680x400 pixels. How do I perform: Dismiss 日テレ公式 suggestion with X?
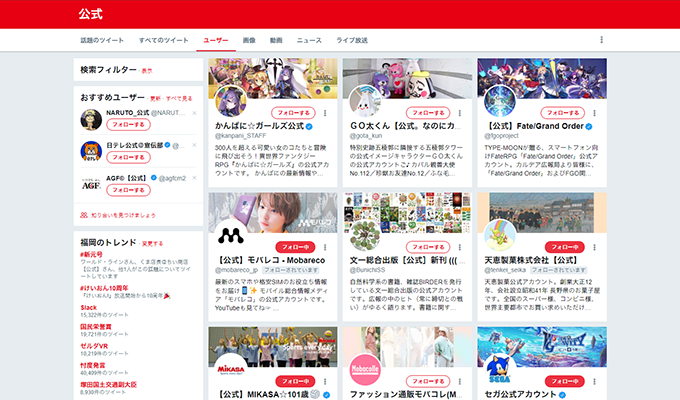[x=194, y=145]
